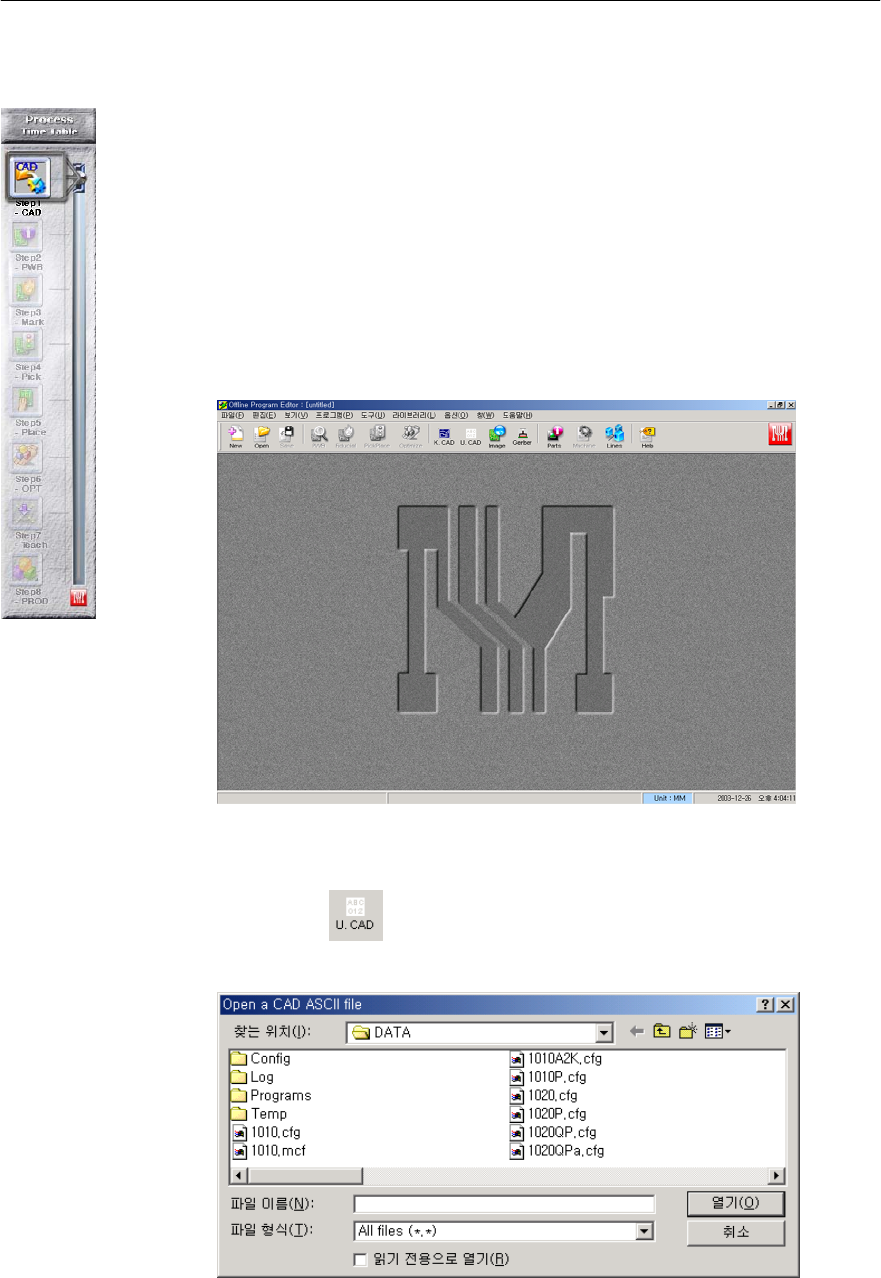Click the Process Time Table vertical slider handle
The height and width of the screenshot is (1278, 881).
click(x=79, y=178)
